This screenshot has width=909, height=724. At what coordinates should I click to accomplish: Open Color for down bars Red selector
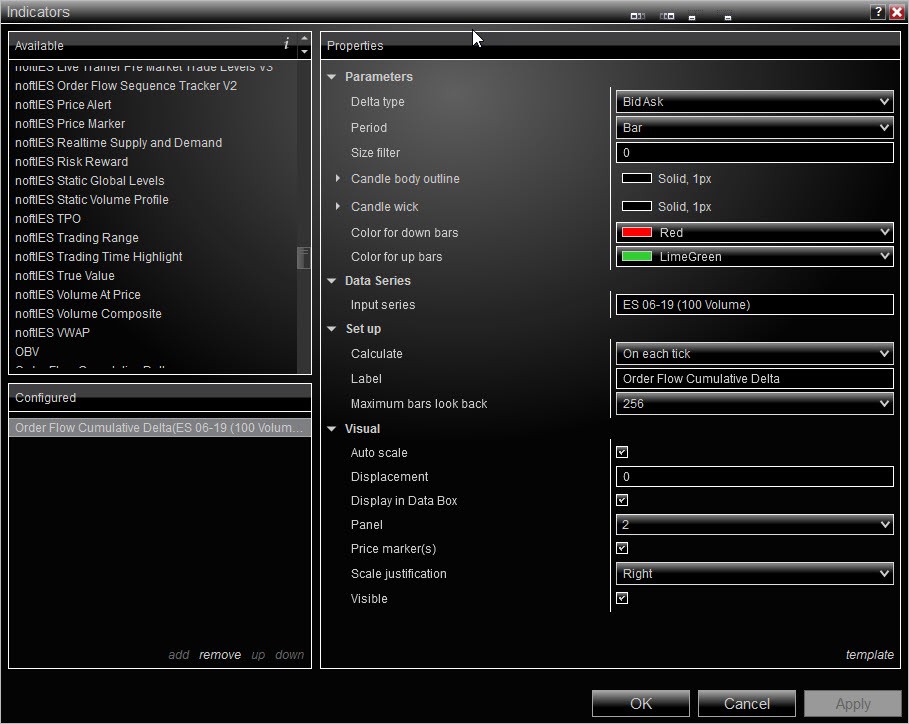click(755, 233)
